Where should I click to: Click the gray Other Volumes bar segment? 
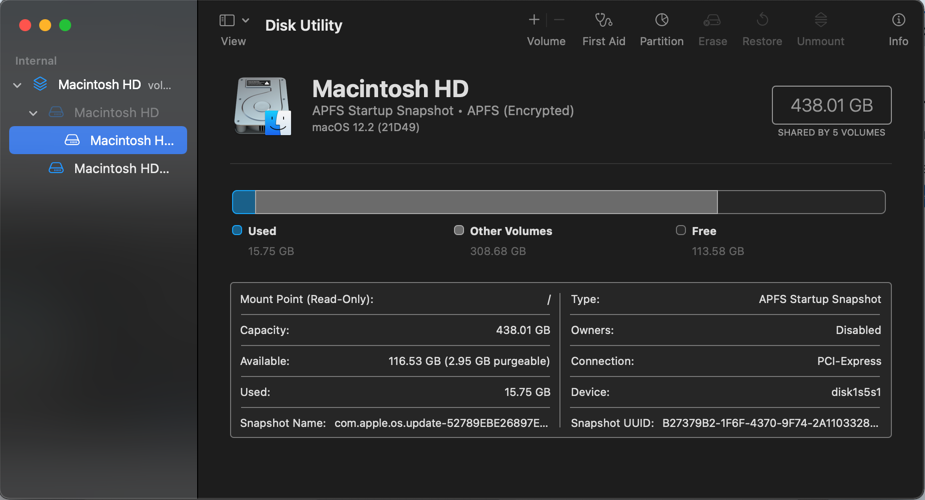tap(486, 202)
